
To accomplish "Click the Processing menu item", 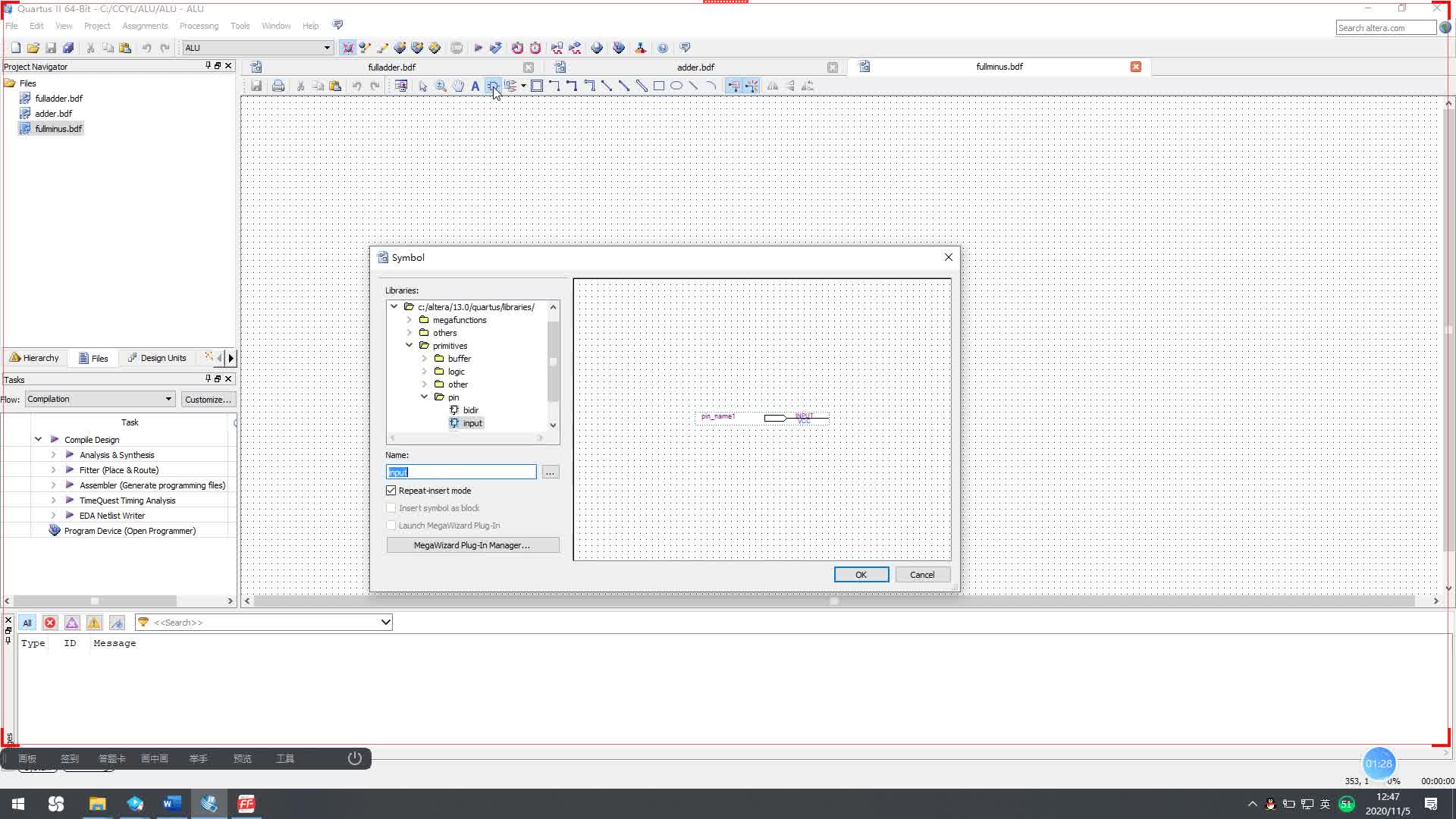I will [x=199, y=25].
